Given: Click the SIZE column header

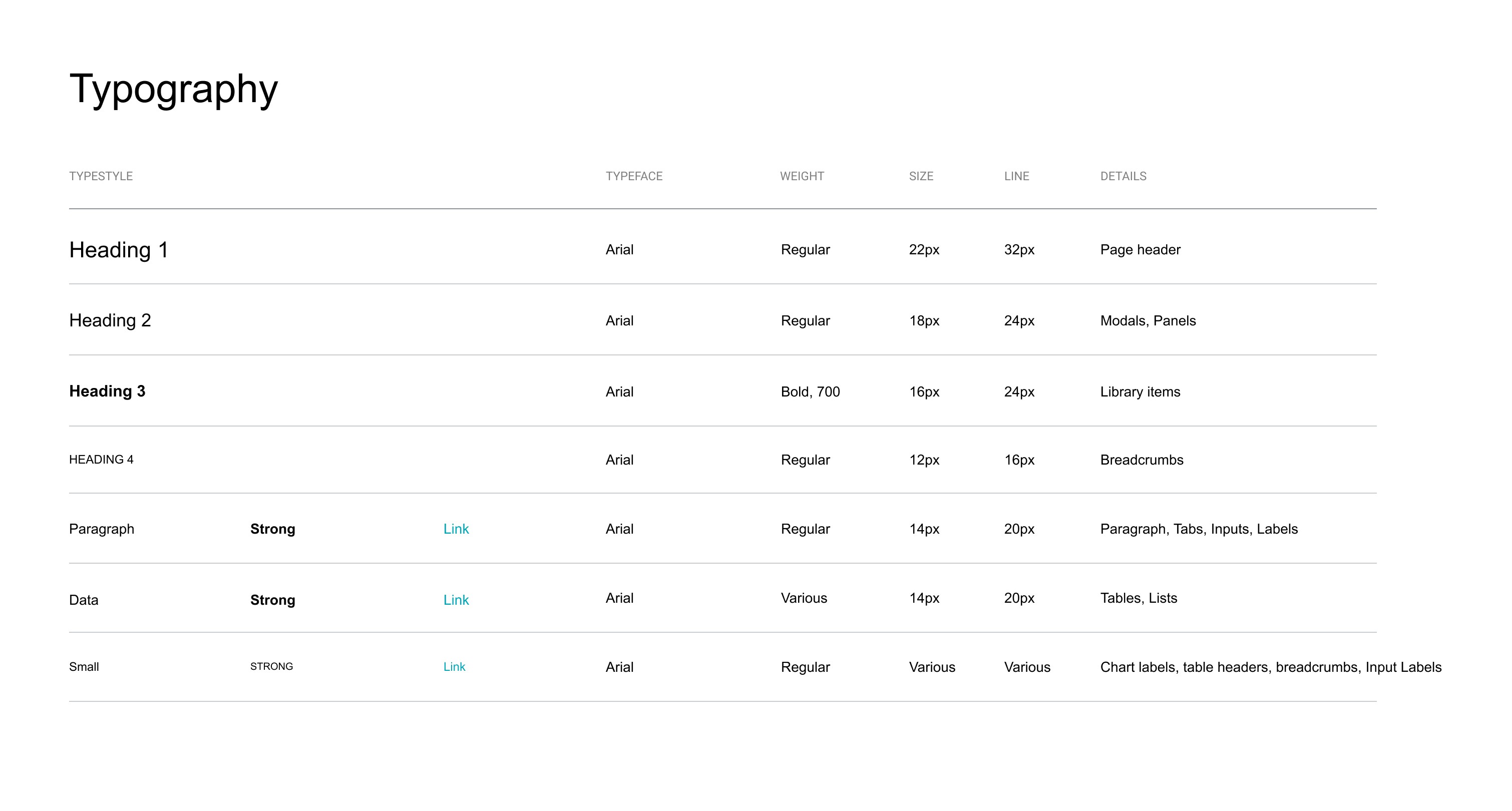Looking at the screenshot, I should 921,176.
